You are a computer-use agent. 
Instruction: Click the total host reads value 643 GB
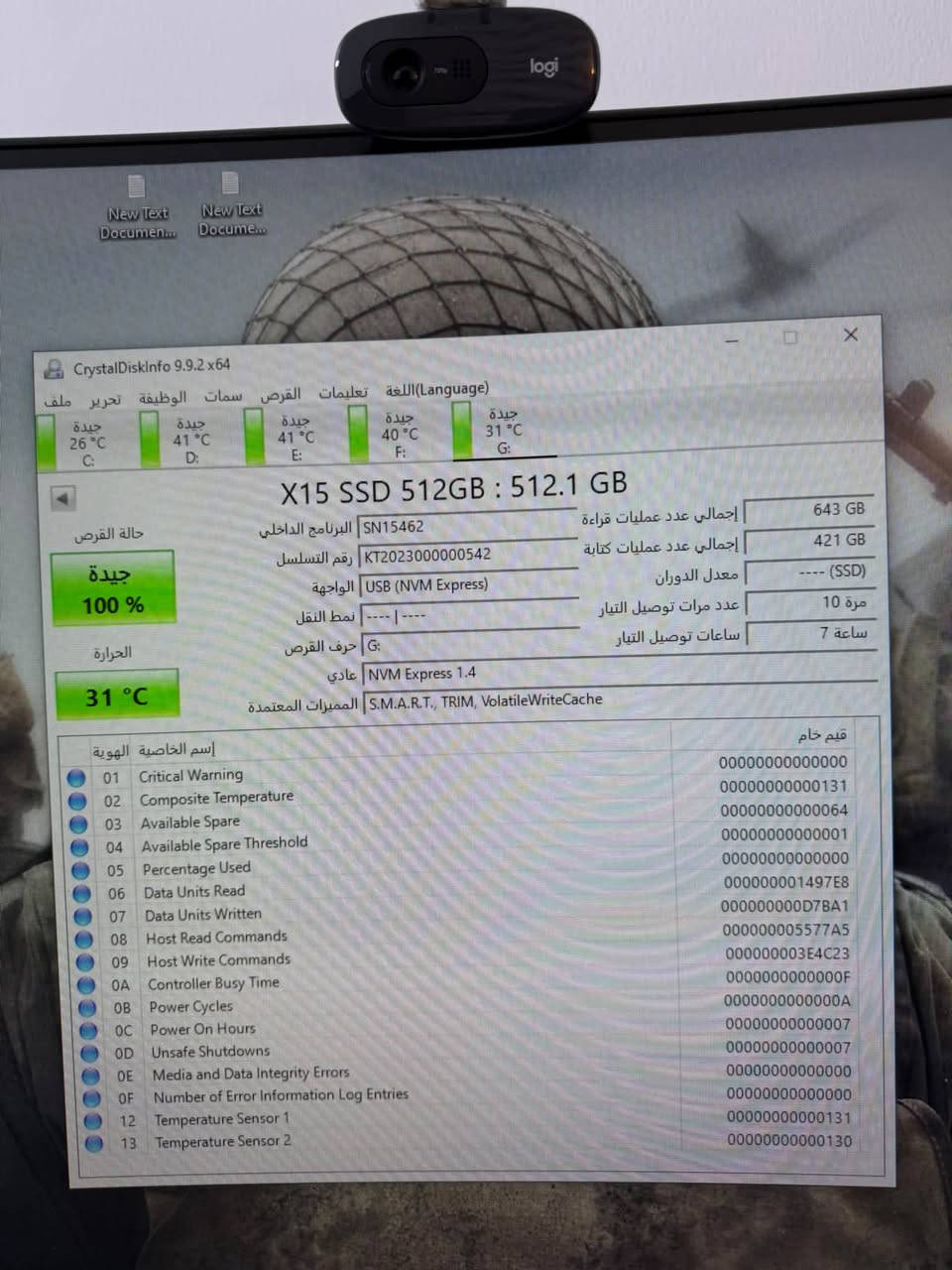coord(809,510)
